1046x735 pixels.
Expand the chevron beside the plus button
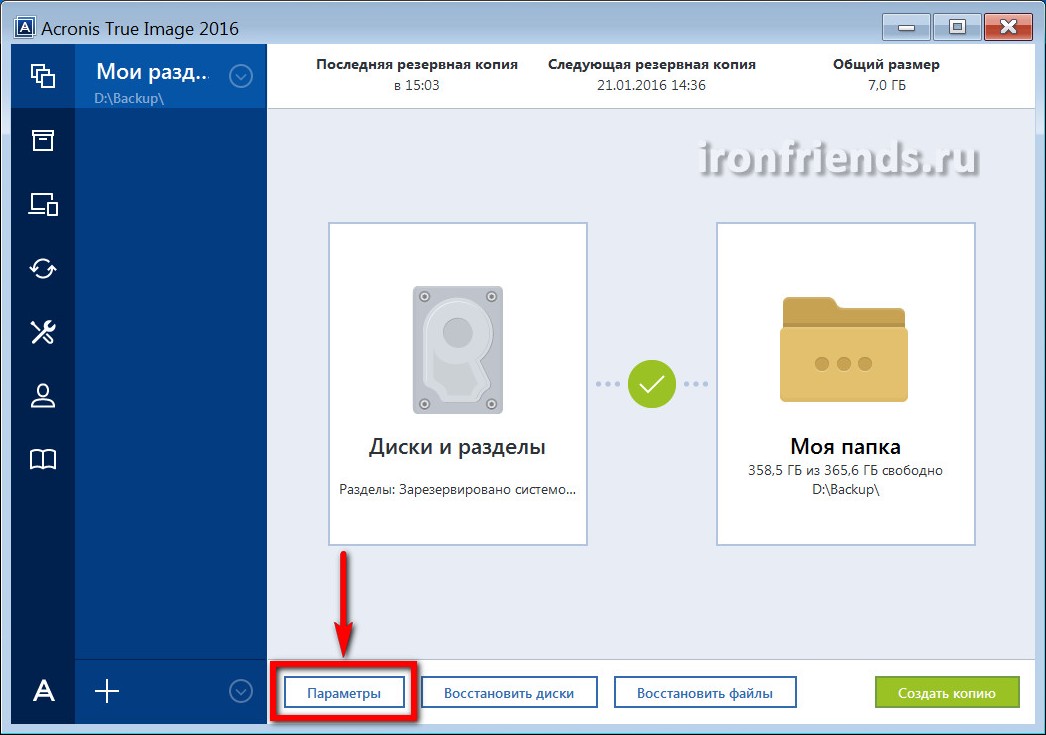pos(240,691)
